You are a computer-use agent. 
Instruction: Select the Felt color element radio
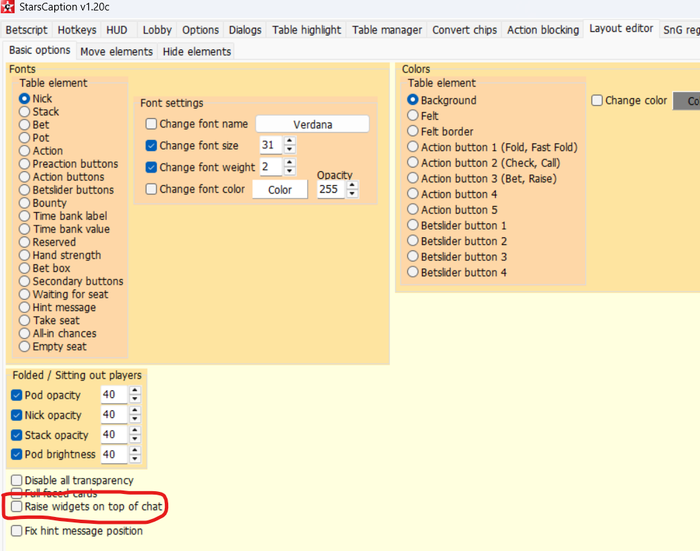413,116
